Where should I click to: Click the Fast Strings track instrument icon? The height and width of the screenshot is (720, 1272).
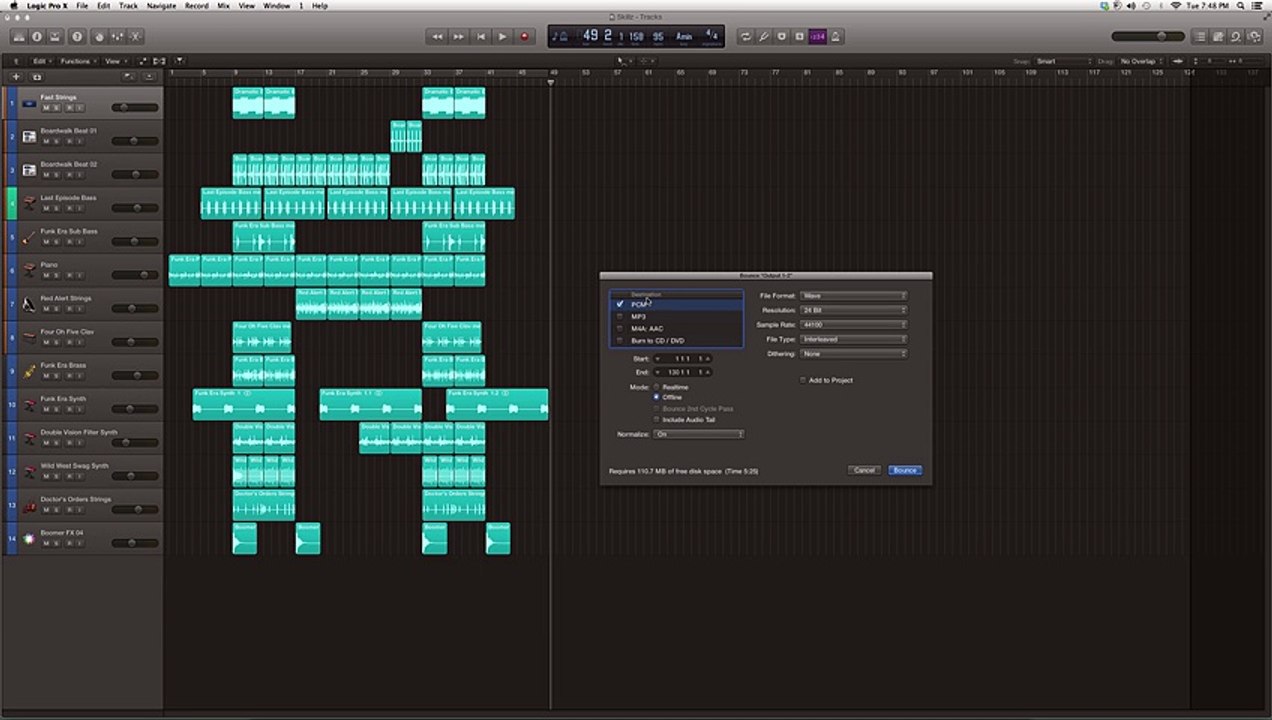coord(29,103)
